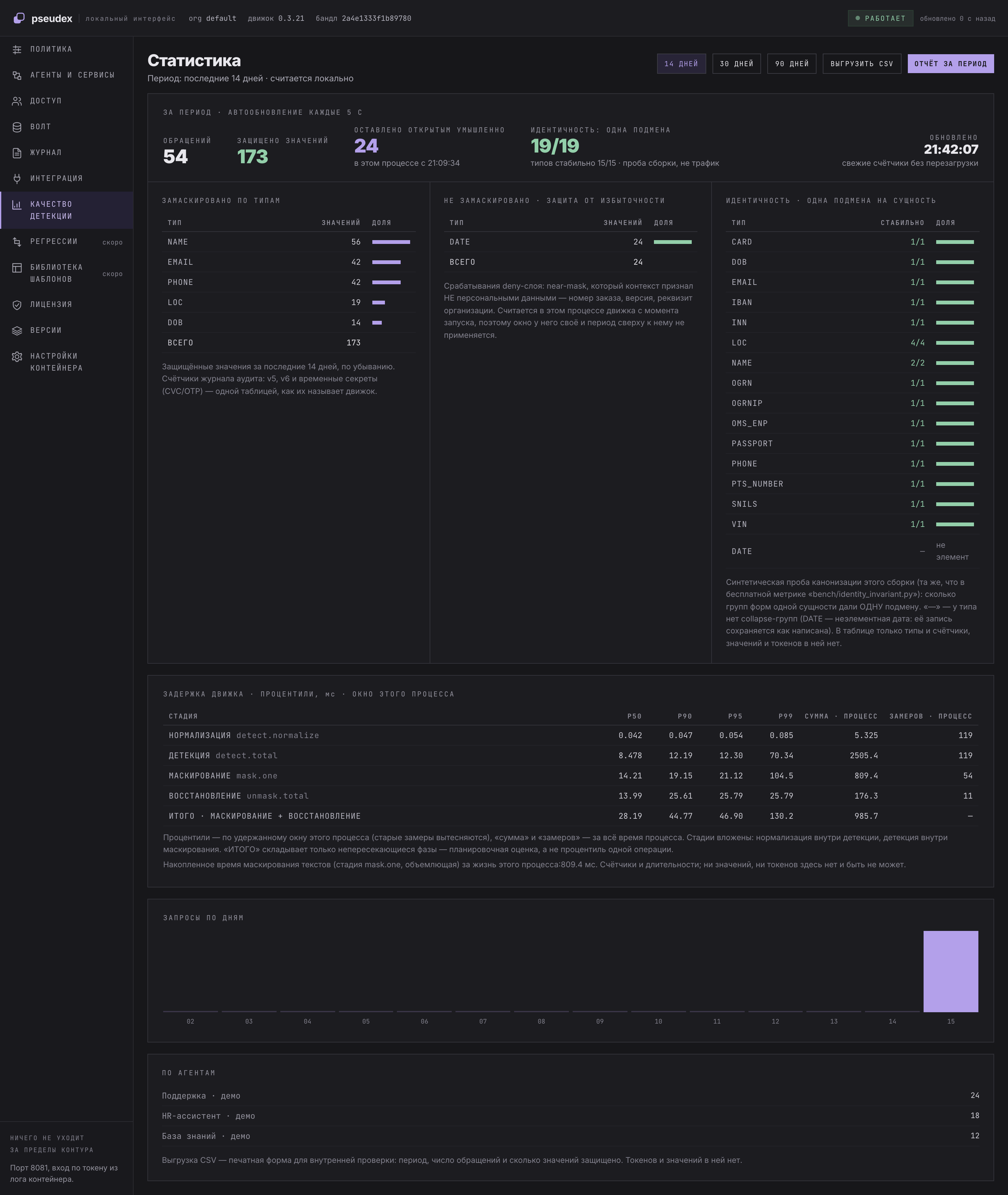The height and width of the screenshot is (1195, 1008).
Task: Switch period to 90 дней
Action: tap(791, 63)
